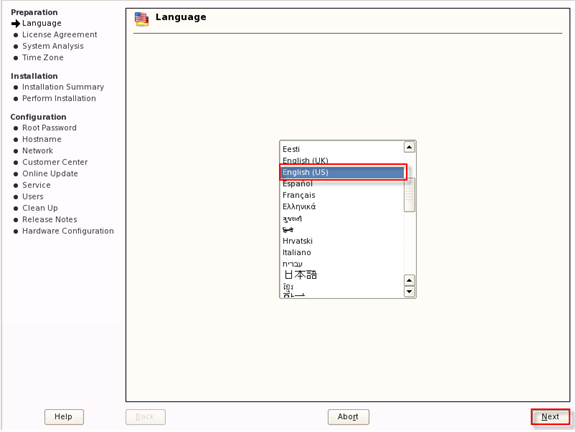Screen dimensions: 575x432
Task: Abort the installation
Action: [348, 417]
